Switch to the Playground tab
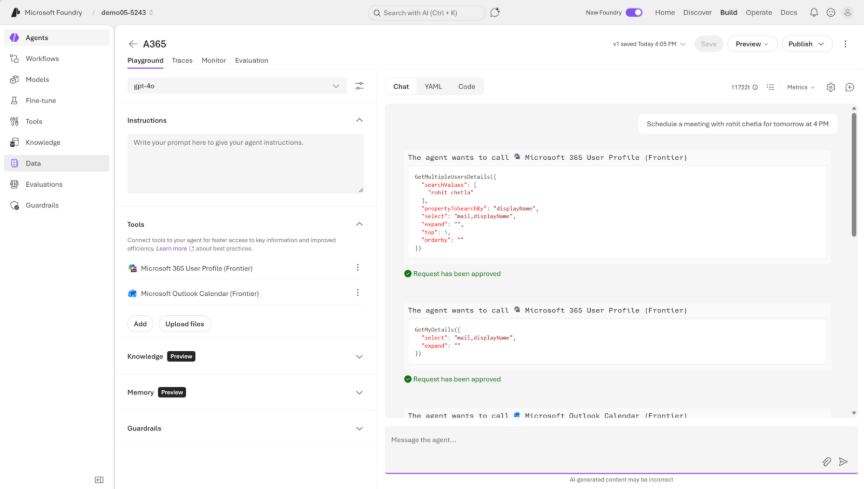 [x=145, y=61]
